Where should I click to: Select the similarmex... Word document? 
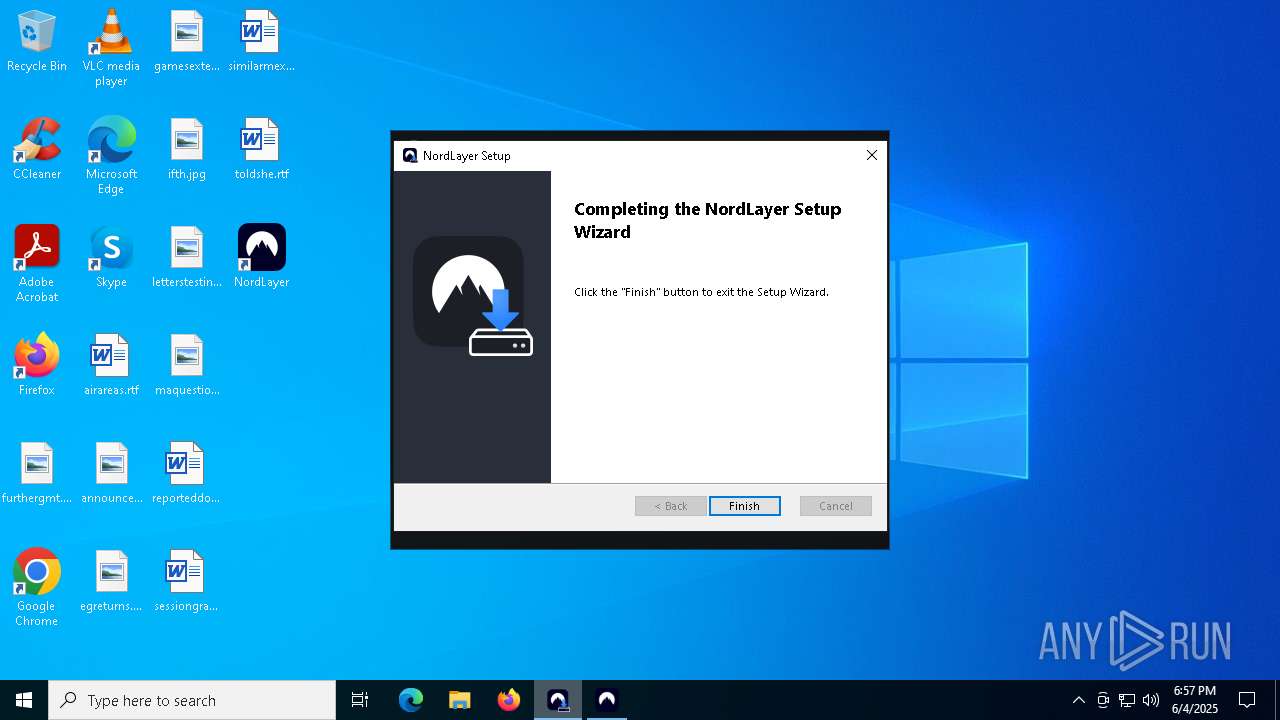261,42
